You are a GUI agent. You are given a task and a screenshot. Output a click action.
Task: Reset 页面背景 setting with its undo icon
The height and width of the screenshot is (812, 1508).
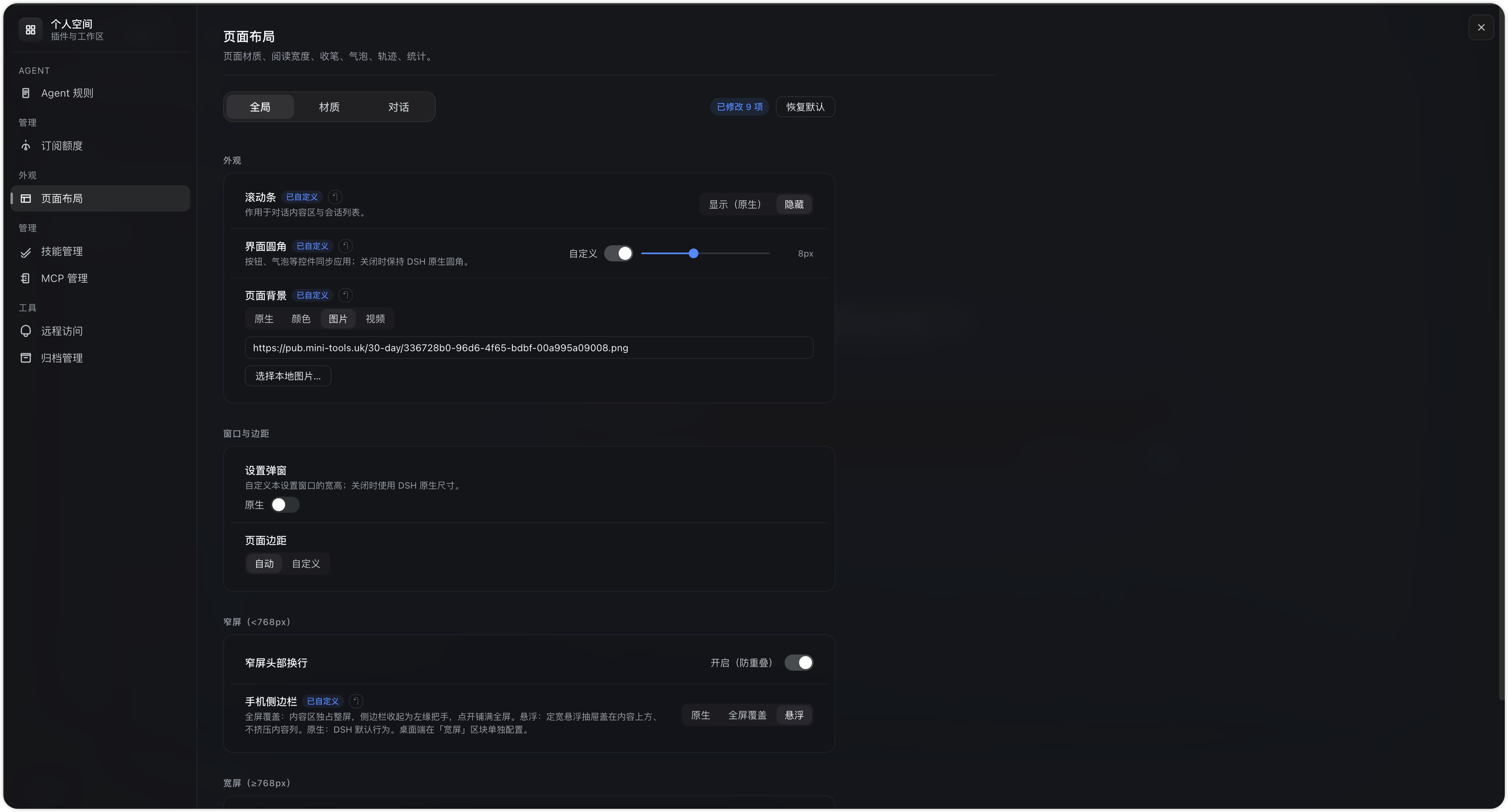point(346,295)
